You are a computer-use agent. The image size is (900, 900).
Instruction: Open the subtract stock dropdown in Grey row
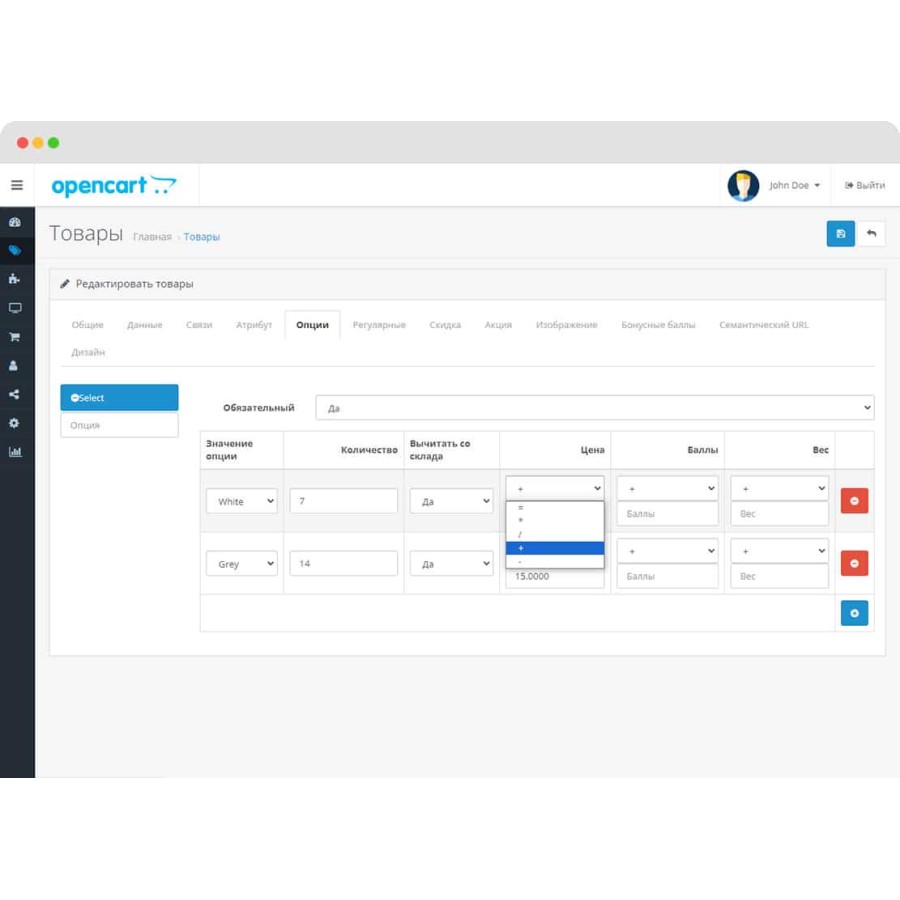pyautogui.click(x=451, y=564)
